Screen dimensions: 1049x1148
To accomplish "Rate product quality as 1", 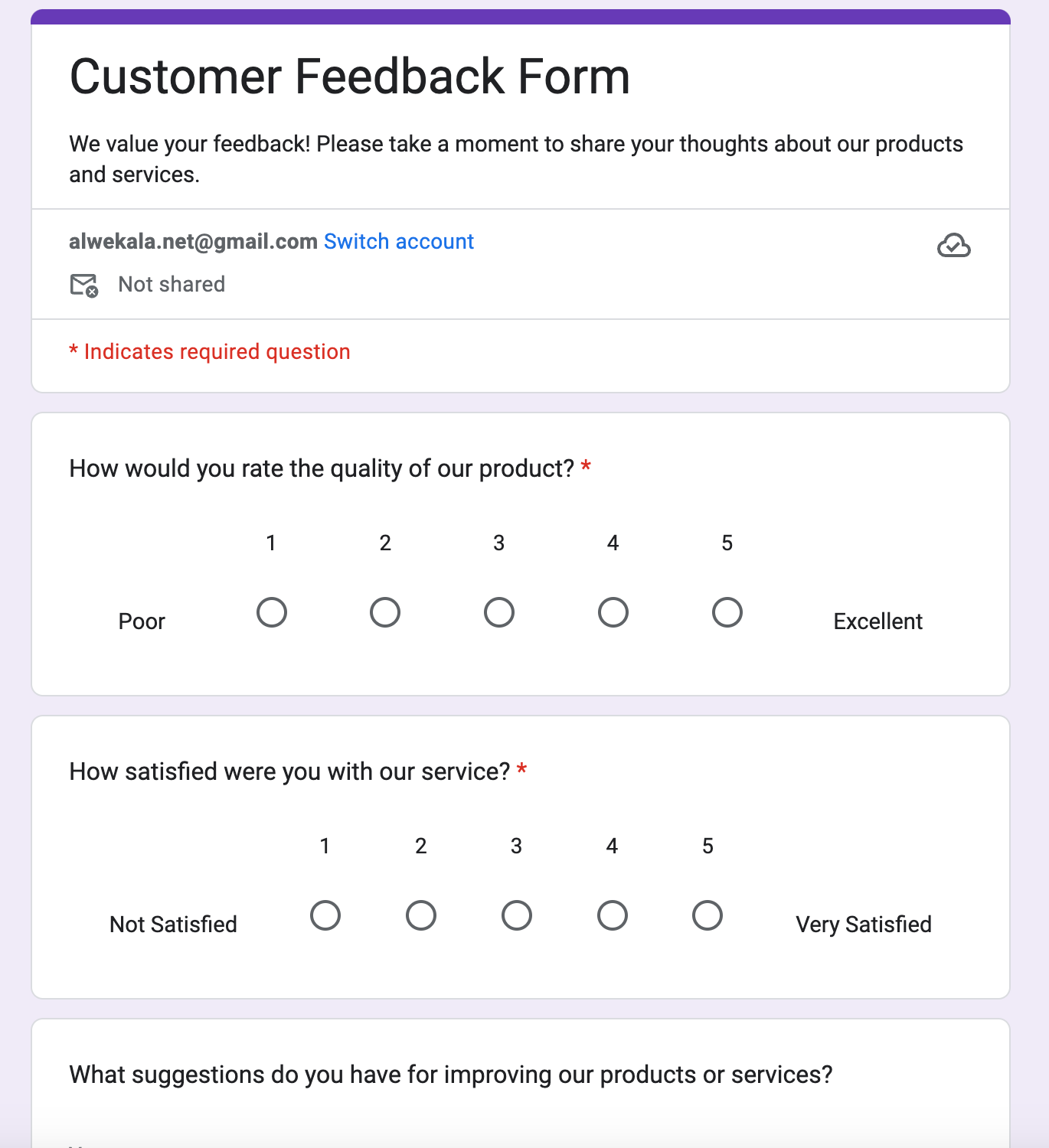I will 271,612.
